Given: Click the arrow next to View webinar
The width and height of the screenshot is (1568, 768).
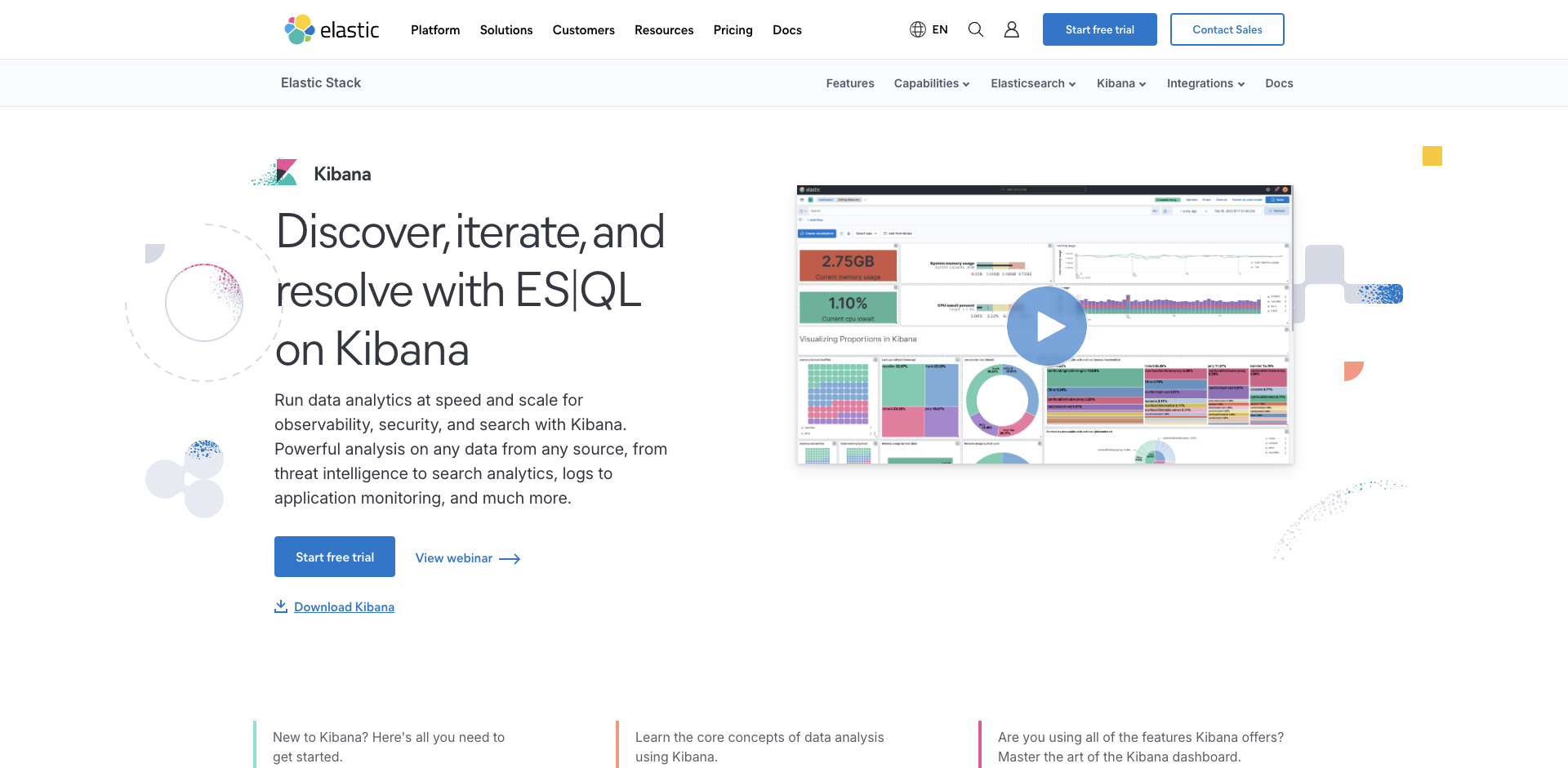Looking at the screenshot, I should coord(510,559).
